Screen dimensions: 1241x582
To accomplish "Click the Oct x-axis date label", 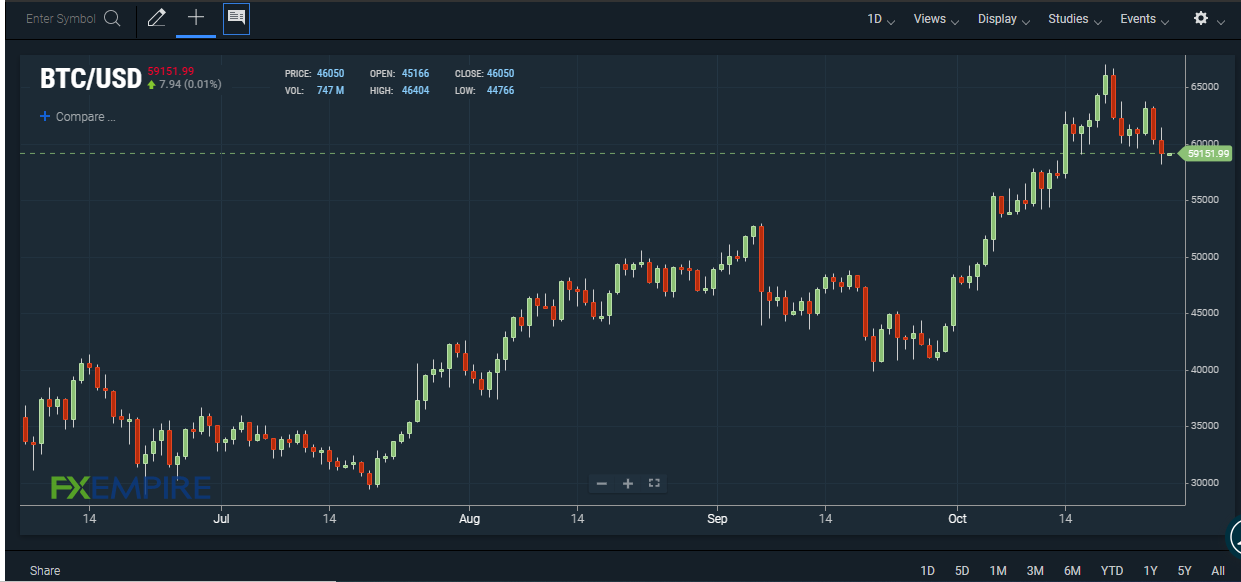I will tap(957, 519).
